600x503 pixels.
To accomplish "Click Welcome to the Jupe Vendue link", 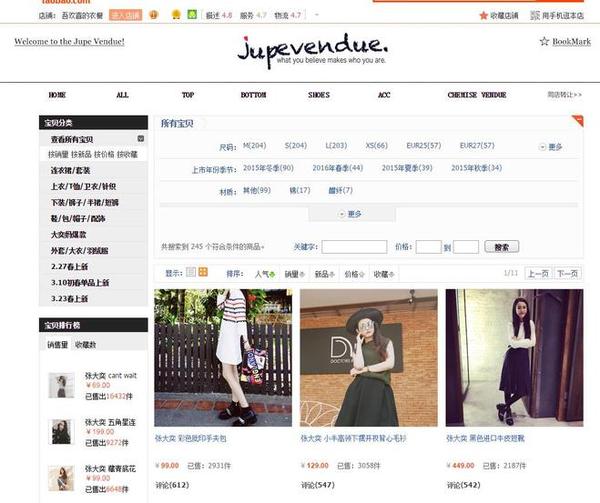I will 69,41.
